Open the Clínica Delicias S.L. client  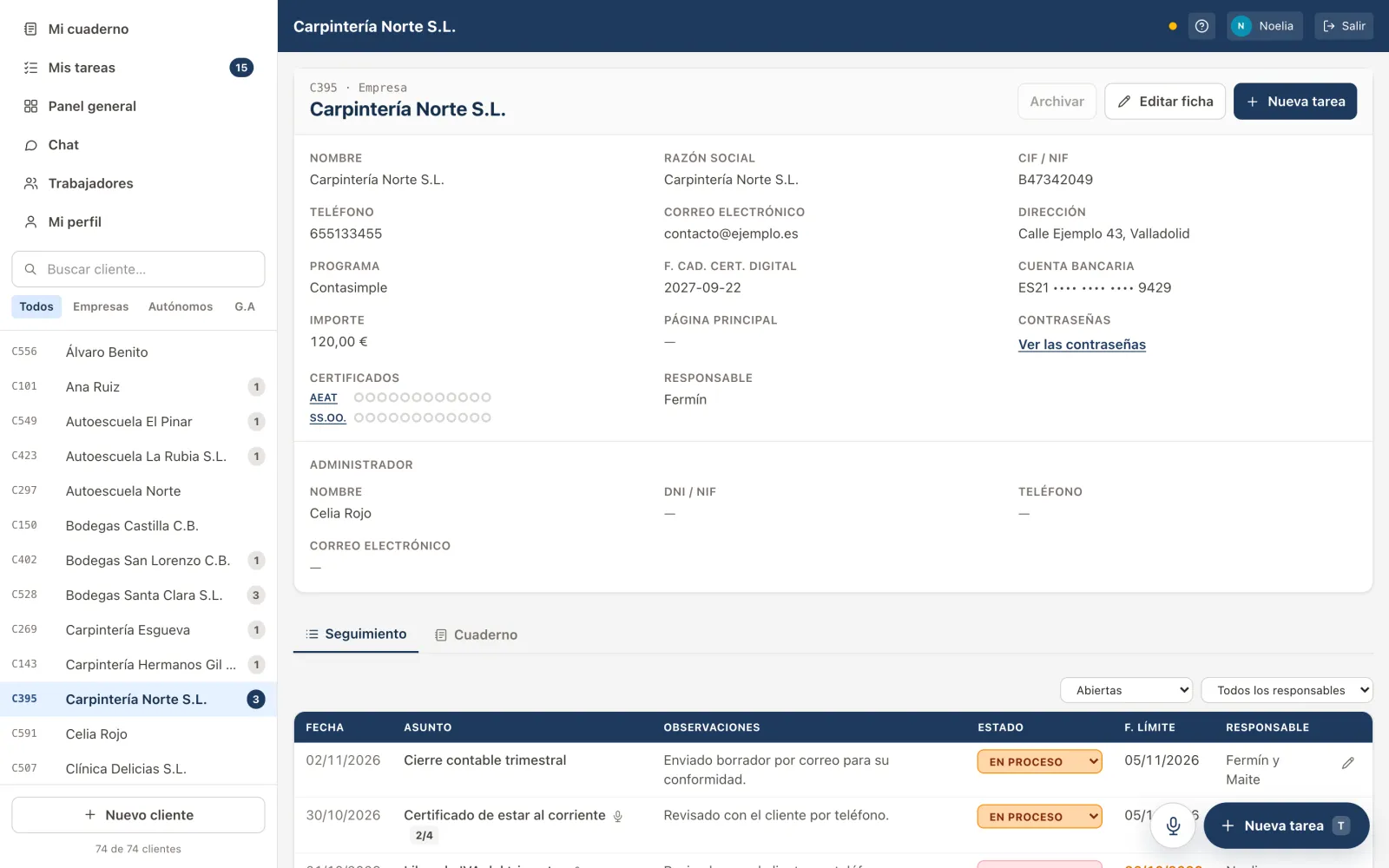pos(139,768)
